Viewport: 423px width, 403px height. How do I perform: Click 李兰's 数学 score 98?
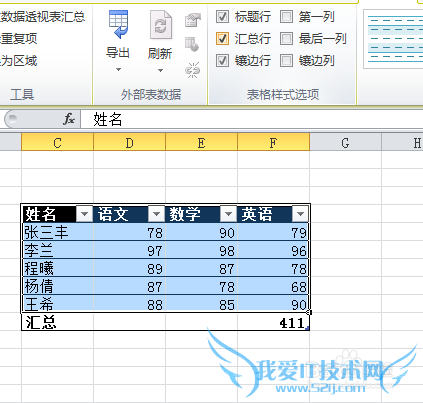point(202,250)
